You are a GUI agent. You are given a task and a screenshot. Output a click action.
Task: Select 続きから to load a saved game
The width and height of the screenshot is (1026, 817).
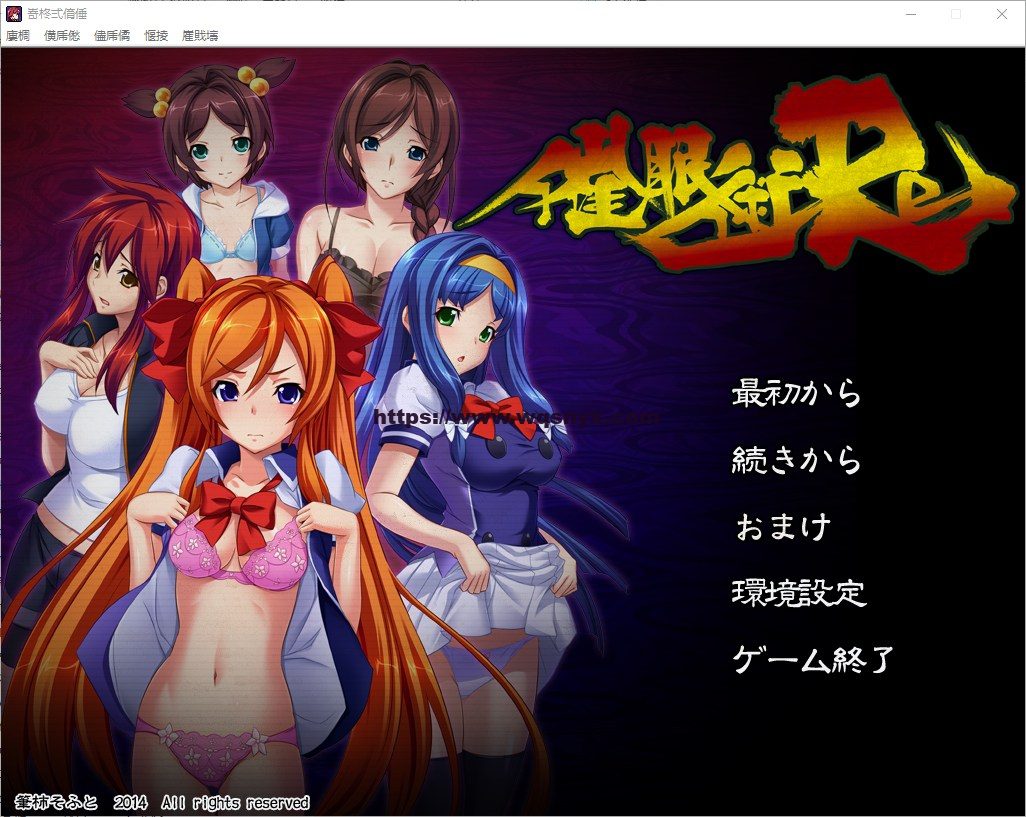[x=795, y=461]
